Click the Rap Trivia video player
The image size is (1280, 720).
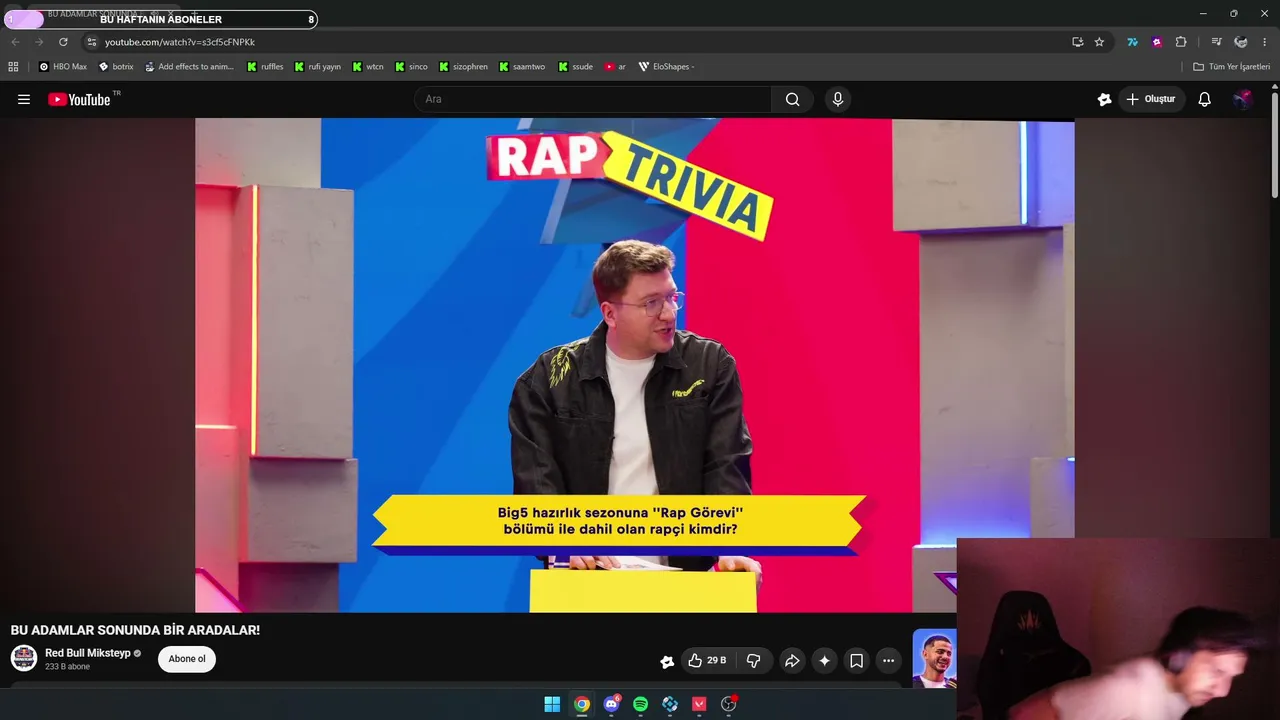[x=634, y=365]
